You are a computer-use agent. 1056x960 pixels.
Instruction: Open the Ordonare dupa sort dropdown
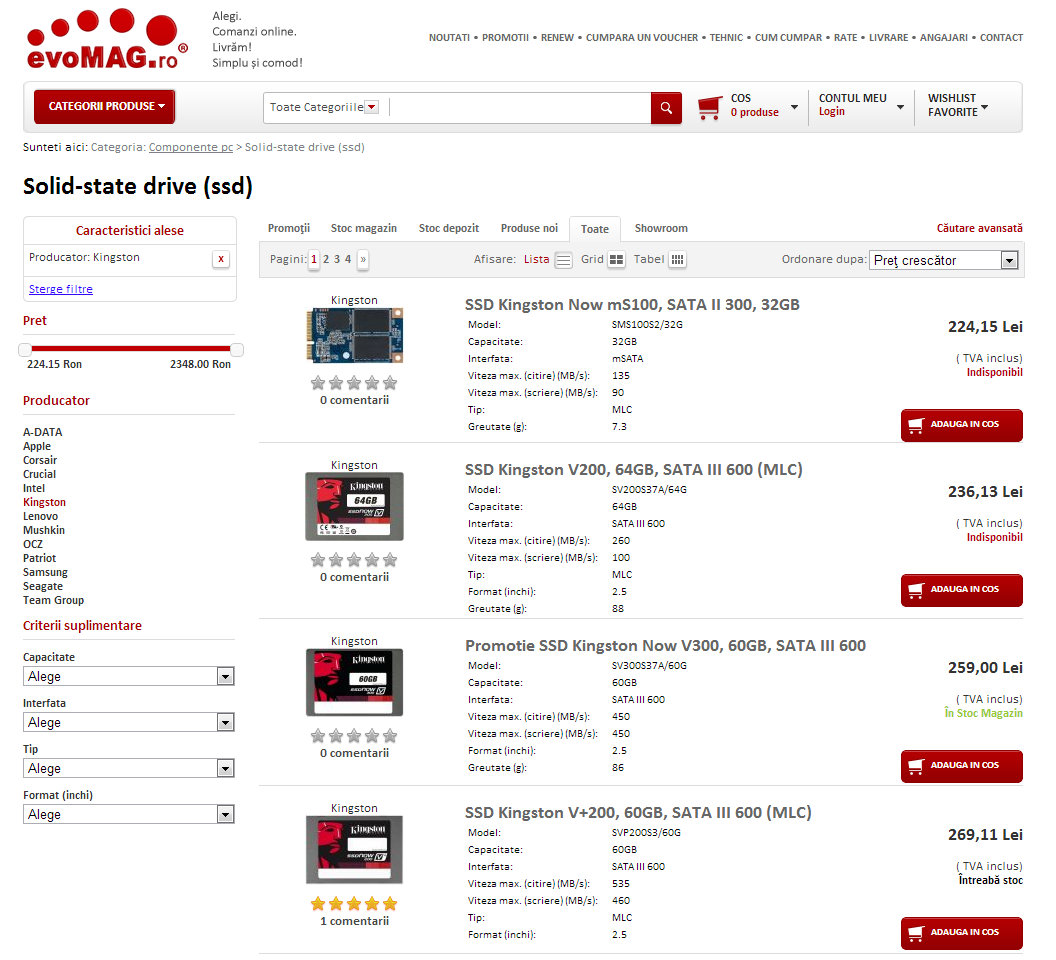tap(944, 261)
